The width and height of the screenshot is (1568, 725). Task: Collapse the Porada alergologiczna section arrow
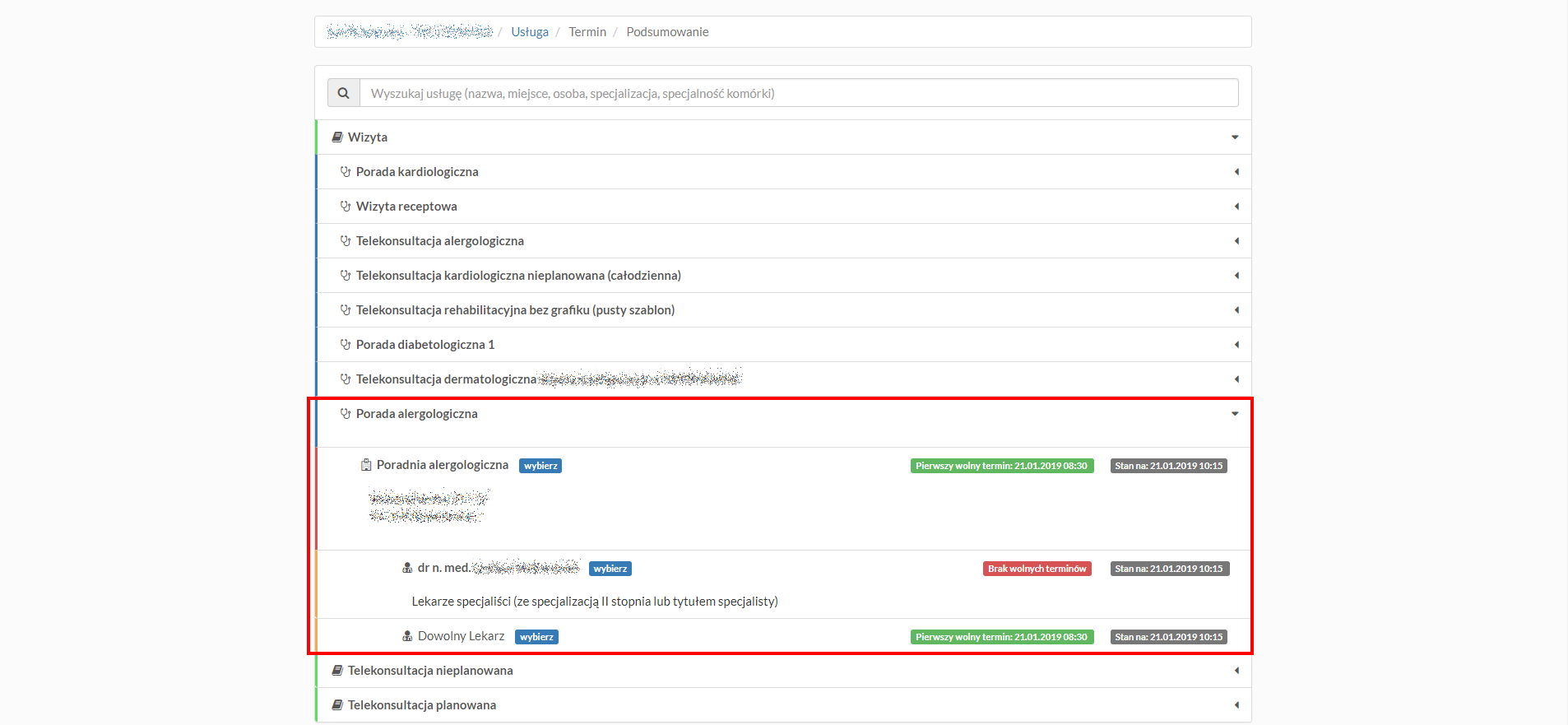pyautogui.click(x=1235, y=414)
